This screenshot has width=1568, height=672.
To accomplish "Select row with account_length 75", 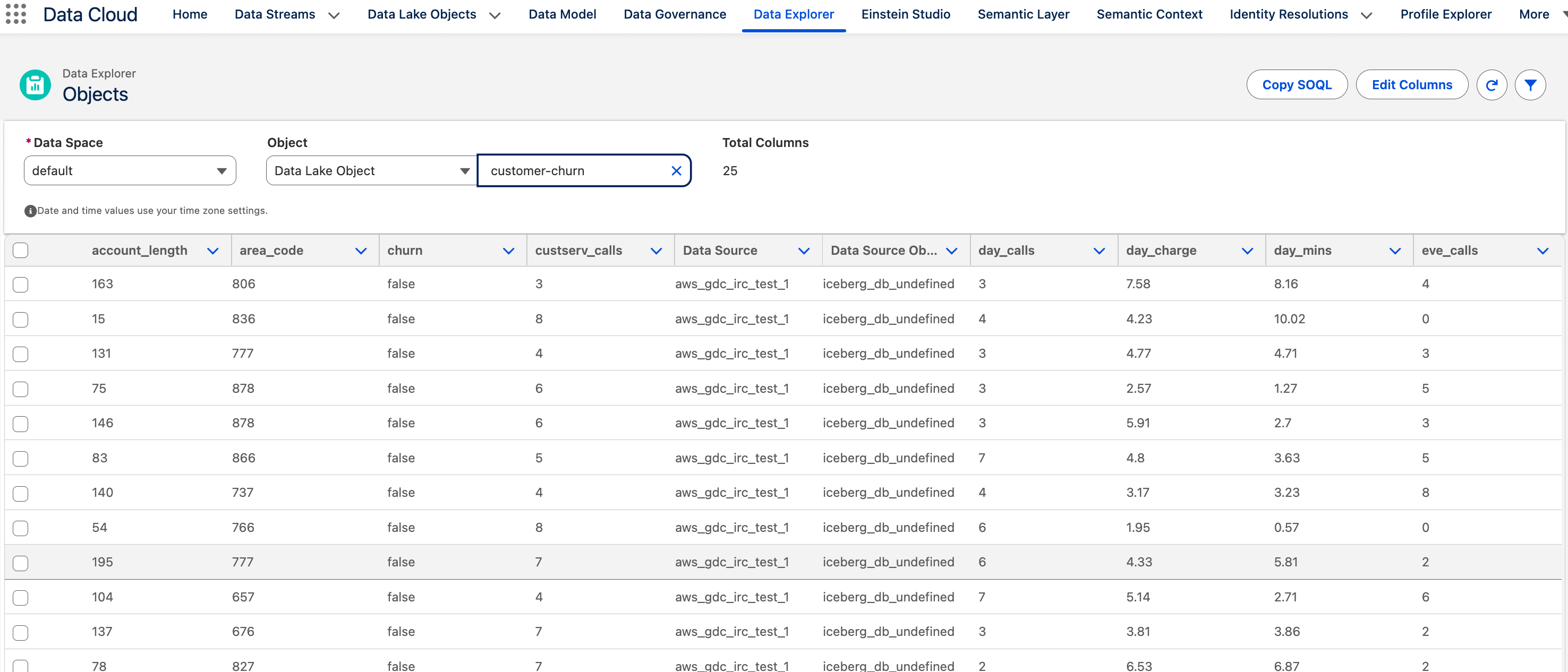I will (x=21, y=389).
